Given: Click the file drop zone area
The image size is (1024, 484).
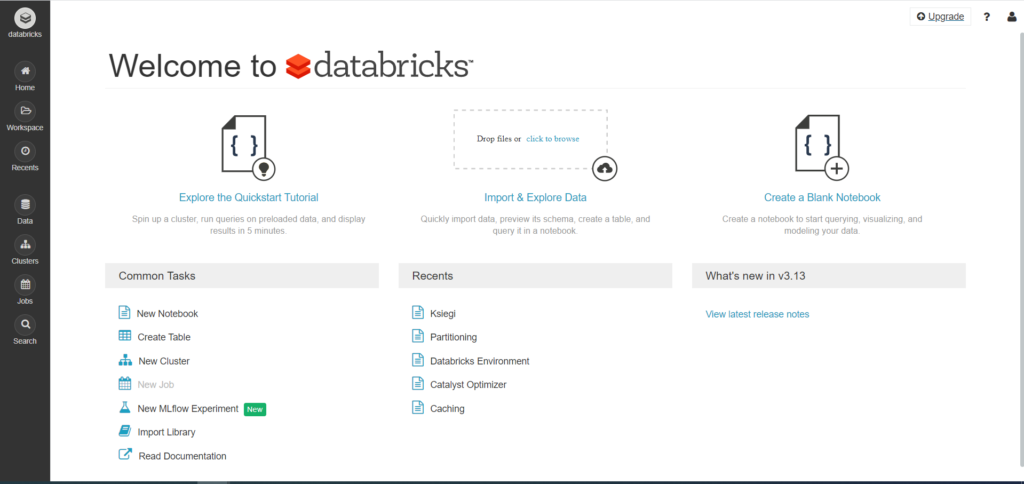Looking at the screenshot, I should click(531, 139).
